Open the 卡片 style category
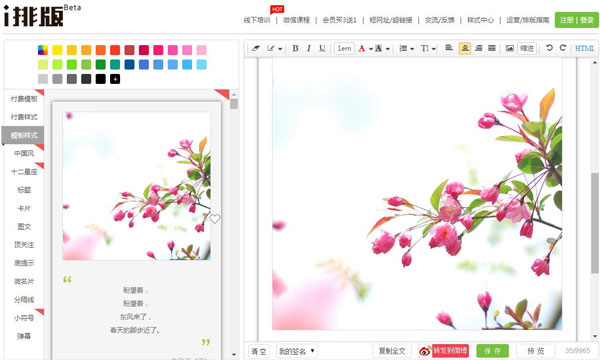This screenshot has width=600, height=360. tap(24, 208)
